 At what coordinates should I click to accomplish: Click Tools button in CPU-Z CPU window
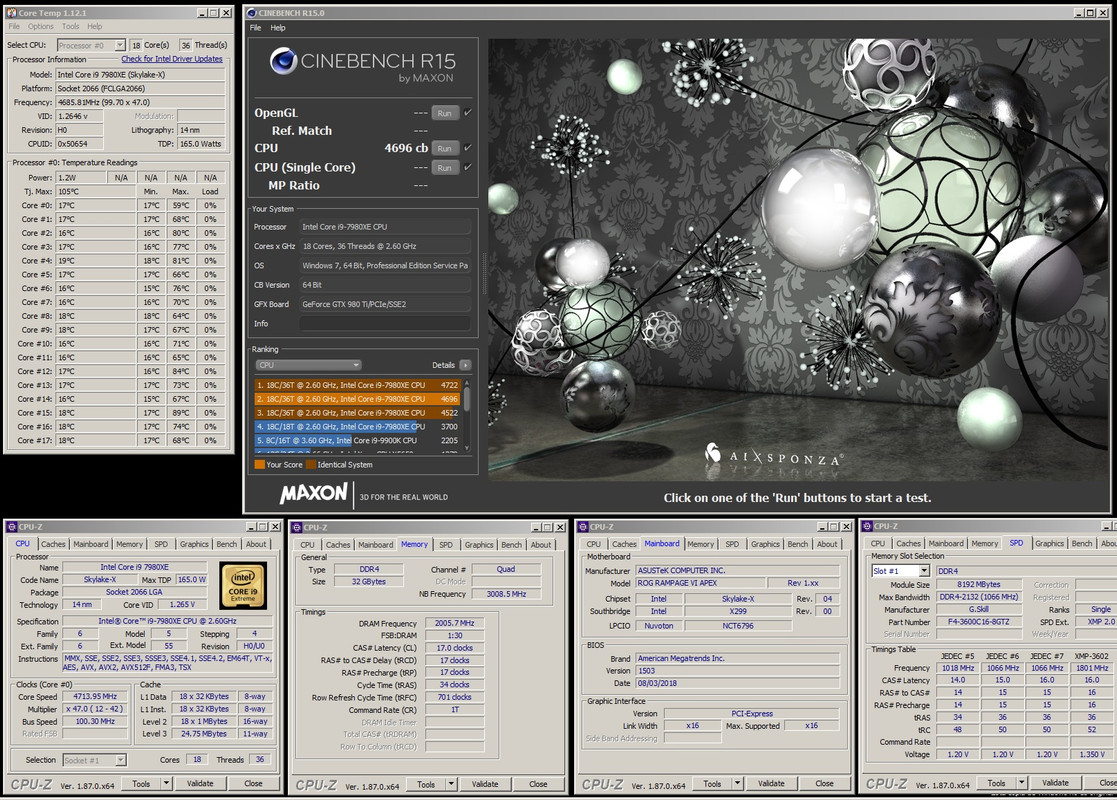pyautogui.click(x=141, y=784)
